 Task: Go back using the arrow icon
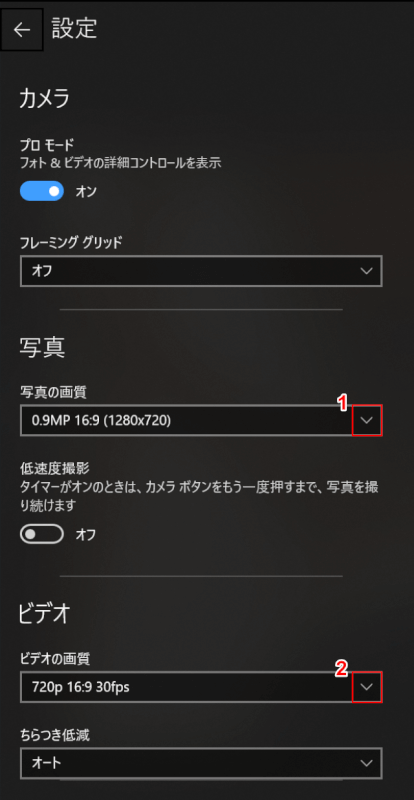pos(21,31)
